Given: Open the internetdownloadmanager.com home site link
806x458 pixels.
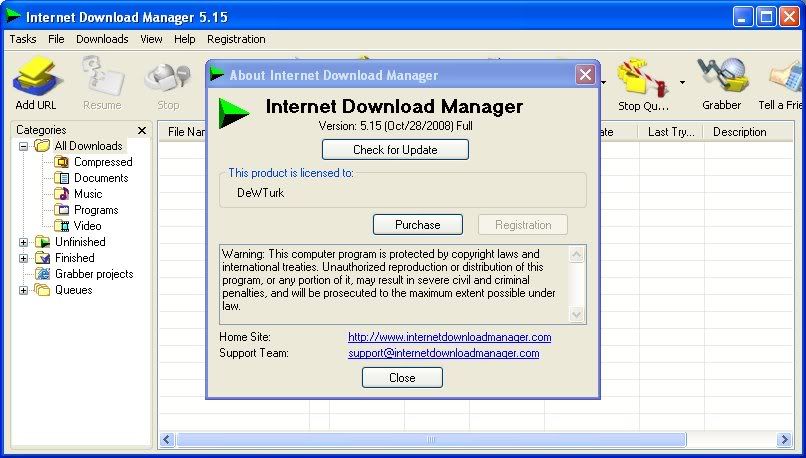Looking at the screenshot, I should pyautogui.click(x=449, y=337).
